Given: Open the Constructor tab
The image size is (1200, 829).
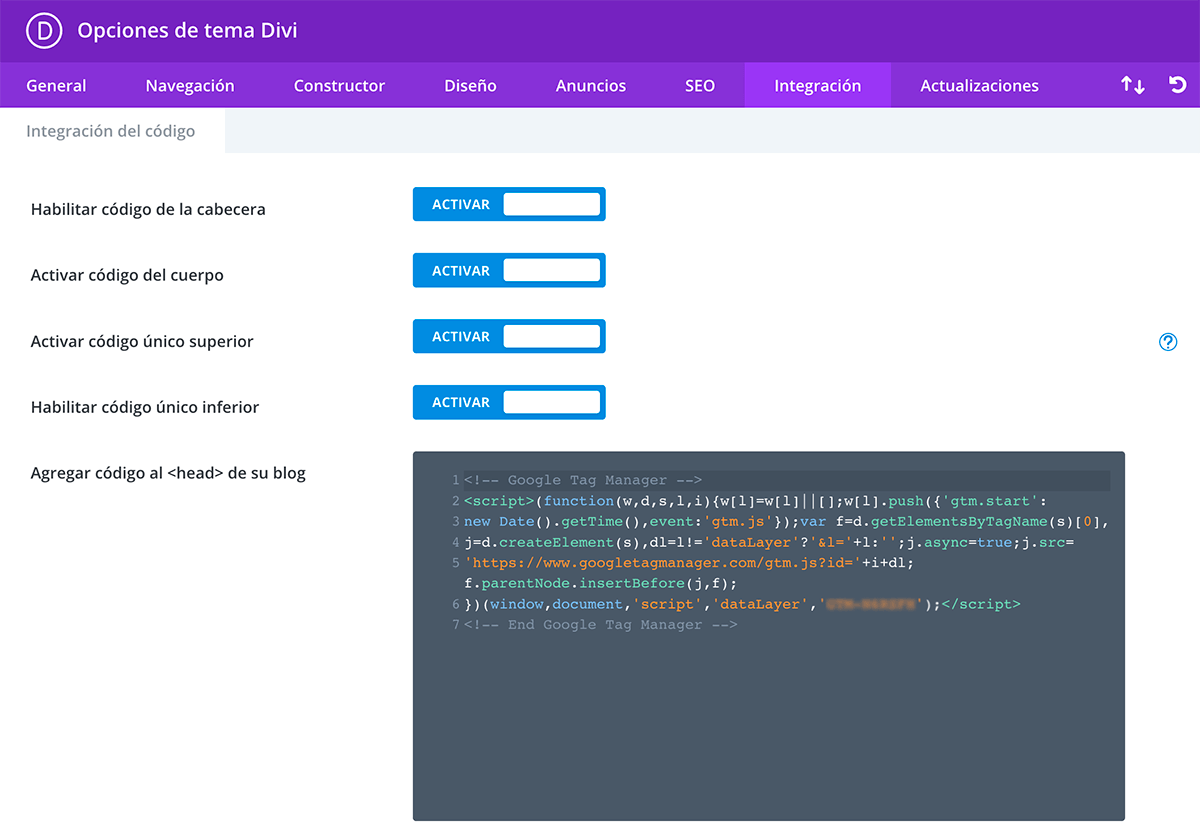Looking at the screenshot, I should click(x=339, y=86).
